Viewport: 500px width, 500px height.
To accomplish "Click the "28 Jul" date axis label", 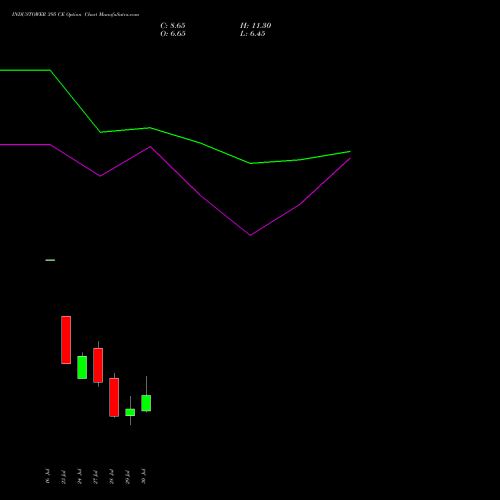I will (x=111, y=477).
